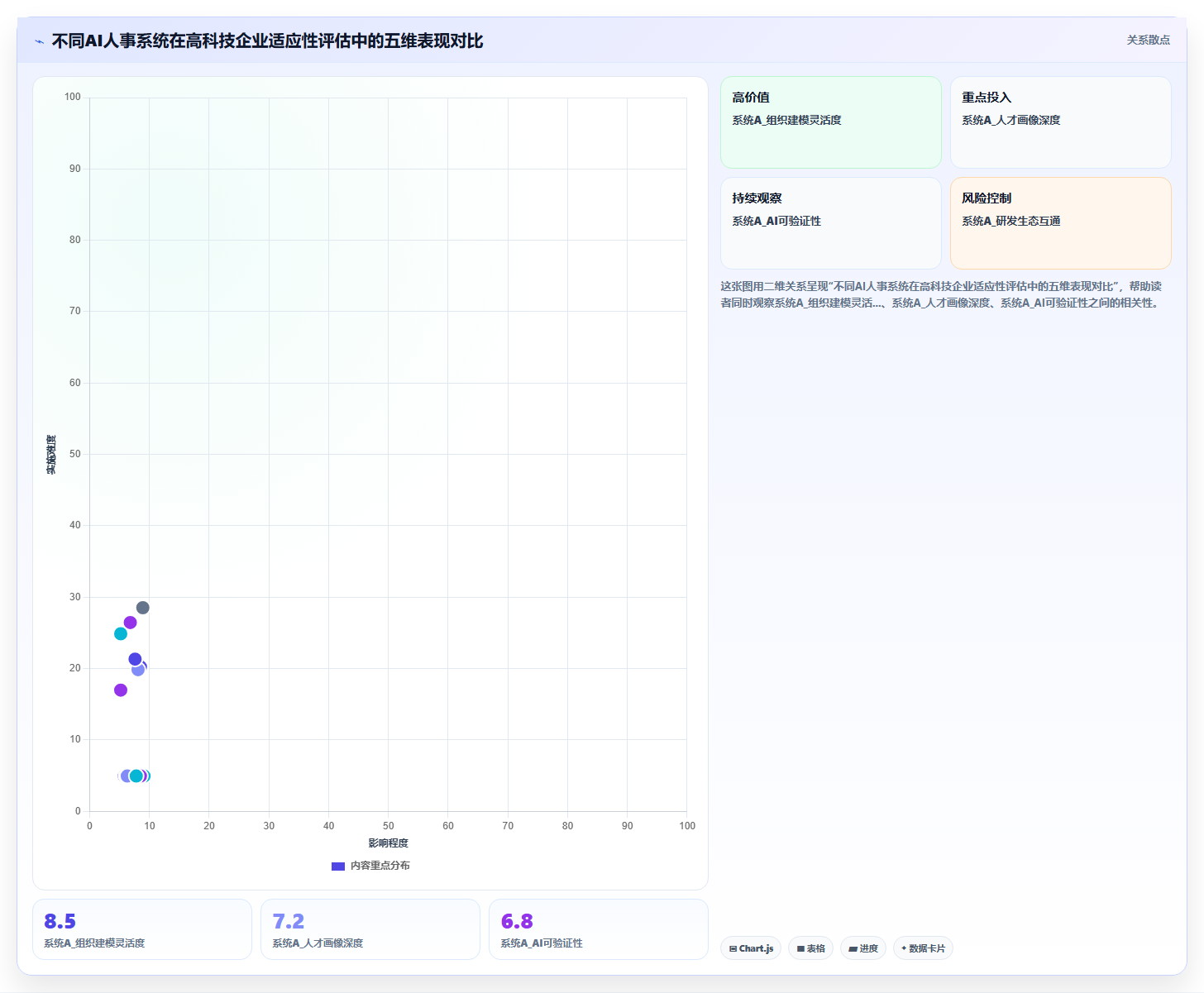Click the cyan scatter point near 5
This screenshot has height=993, width=1204.
click(136, 776)
